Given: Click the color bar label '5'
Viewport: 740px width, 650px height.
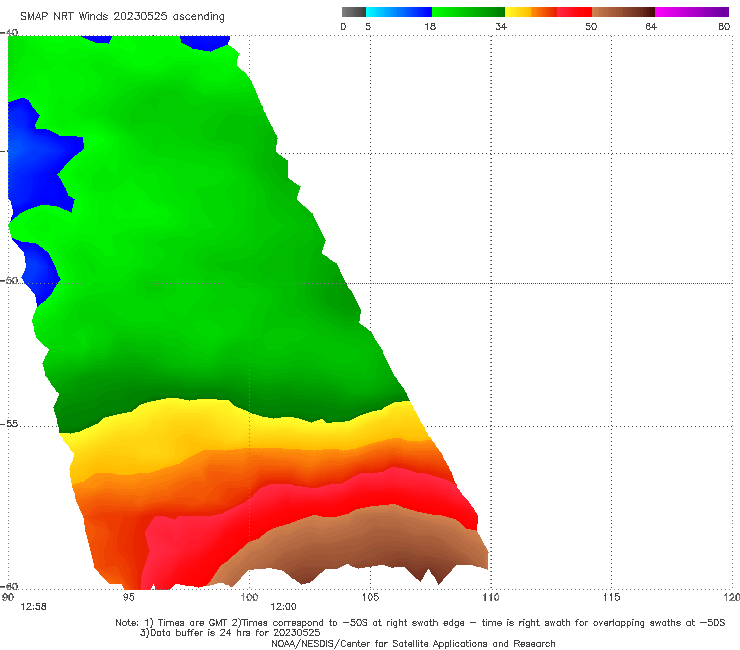Looking at the screenshot, I should pyautogui.click(x=368, y=26).
